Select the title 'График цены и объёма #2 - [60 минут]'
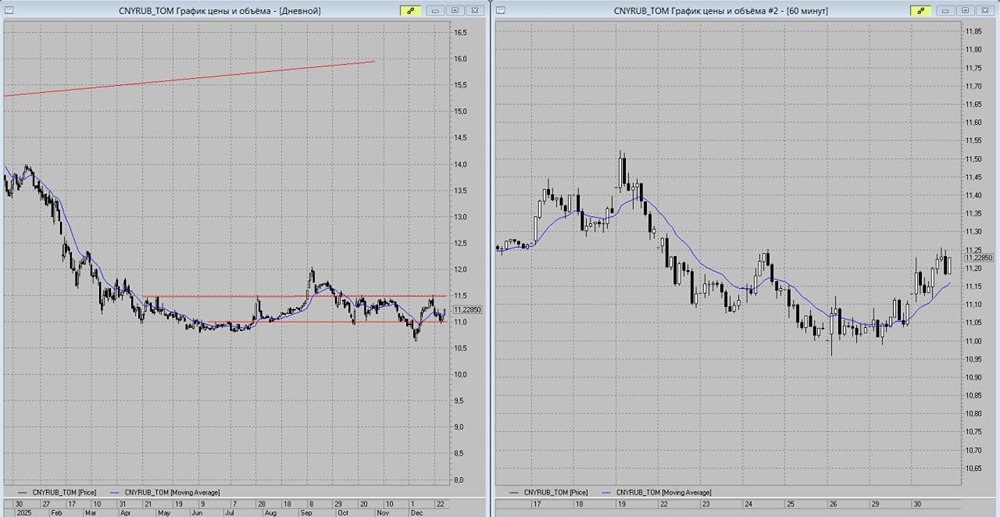Screen dimensions: 1000x517 [x=748, y=11]
